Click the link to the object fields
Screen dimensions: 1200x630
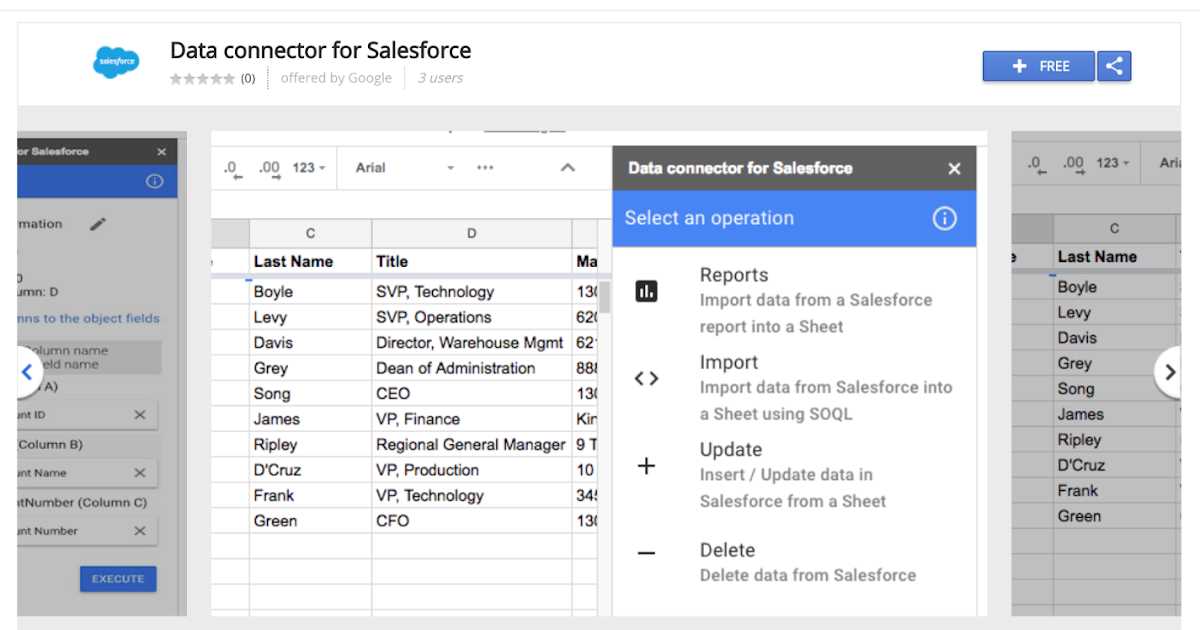88,318
